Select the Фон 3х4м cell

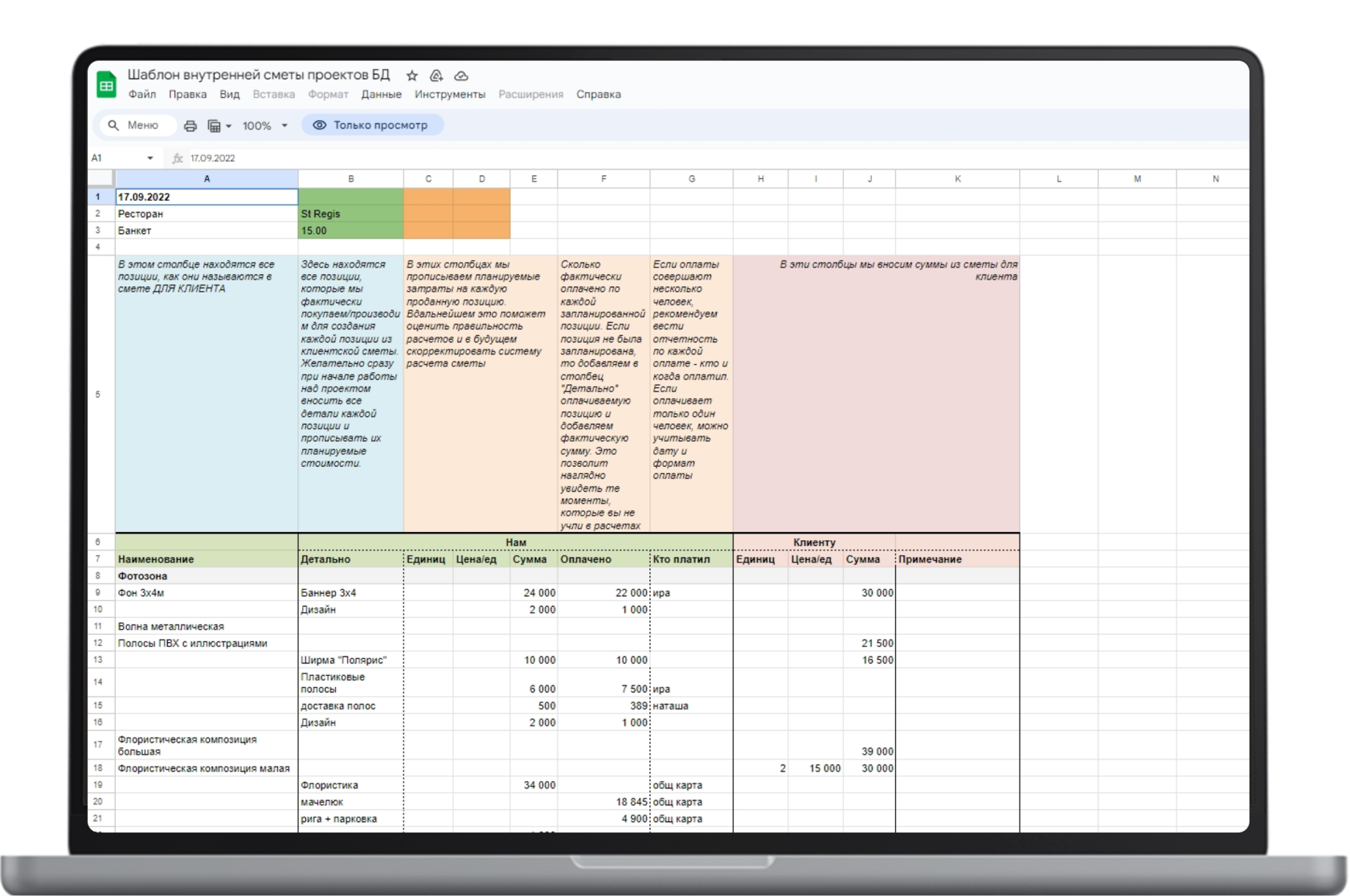[207, 593]
